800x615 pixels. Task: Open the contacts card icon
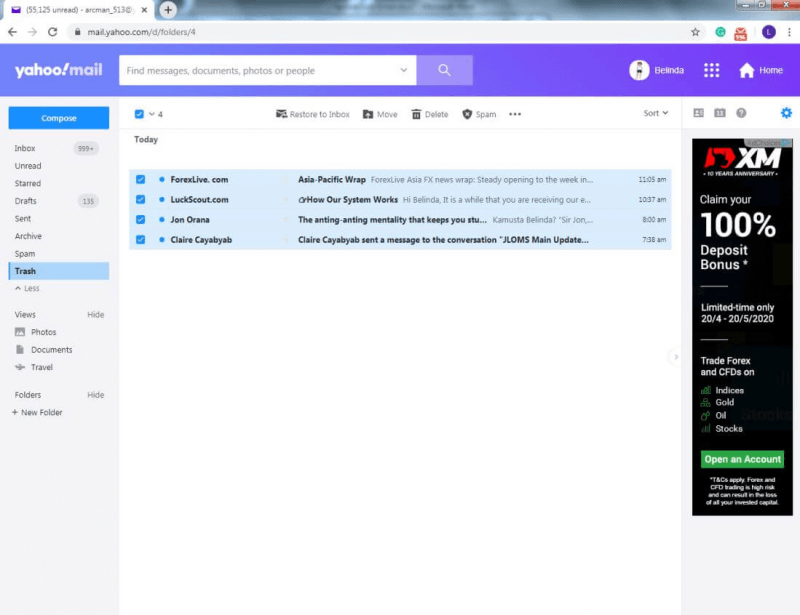(x=698, y=113)
